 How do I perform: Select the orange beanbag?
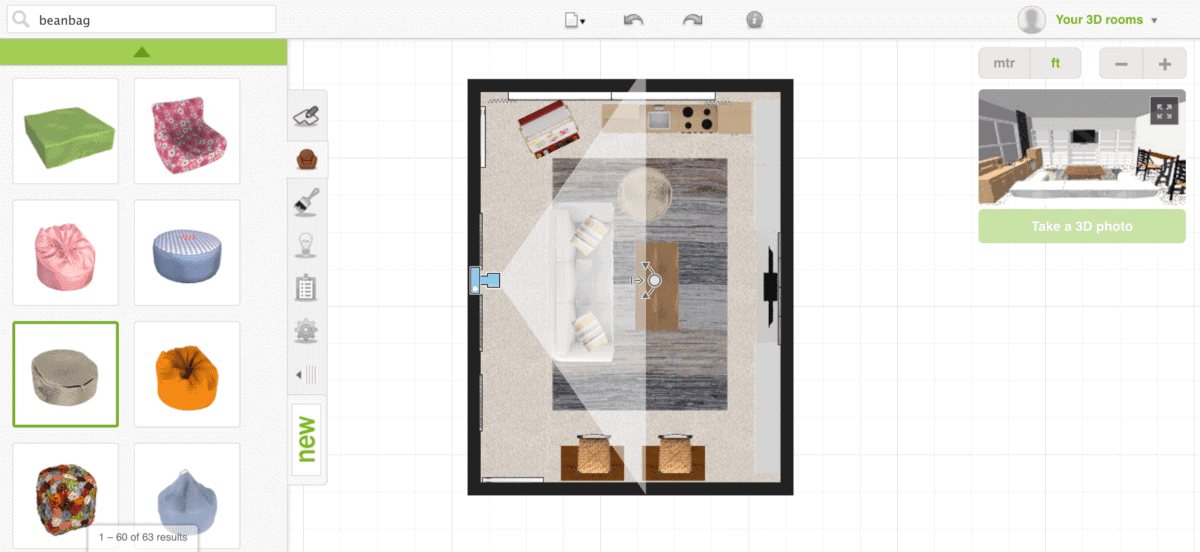pyautogui.click(x=187, y=374)
